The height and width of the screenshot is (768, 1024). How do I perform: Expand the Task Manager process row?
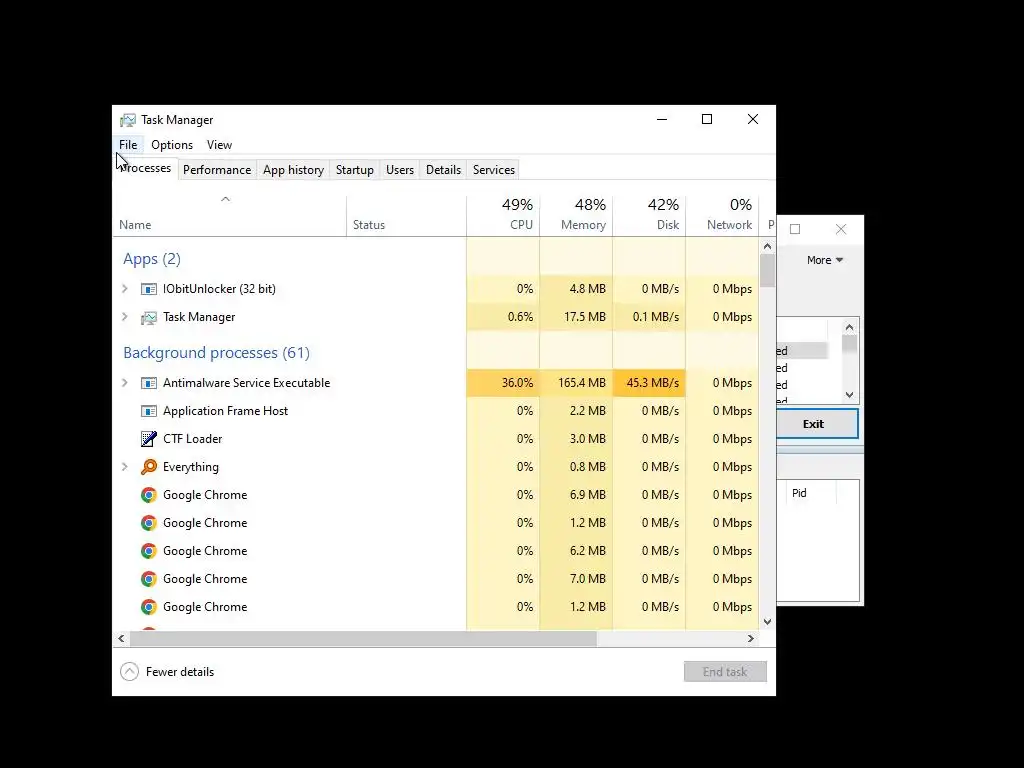coord(125,317)
